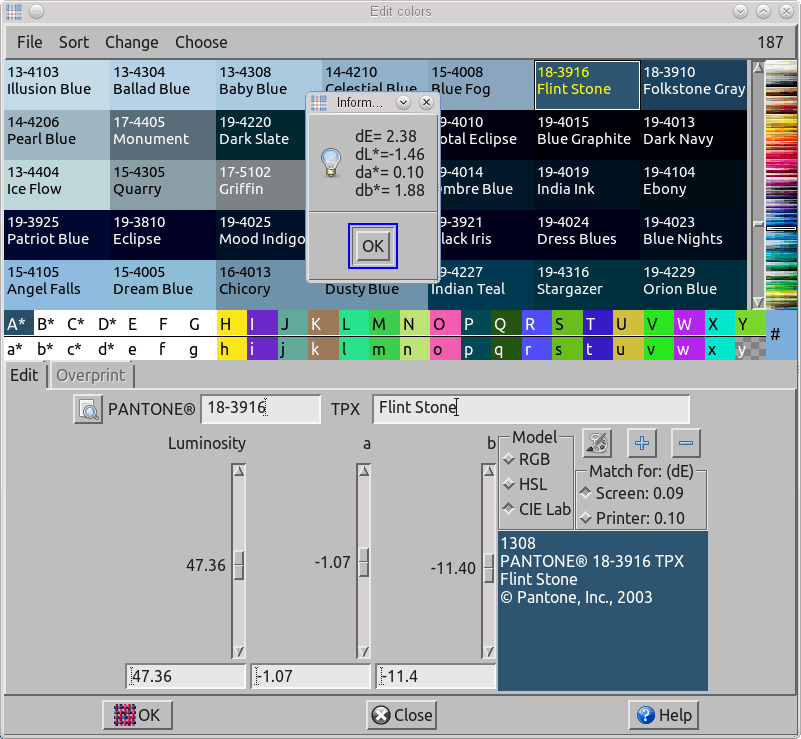801x739 pixels.
Task: Click the blue plus add button
Action: point(642,443)
